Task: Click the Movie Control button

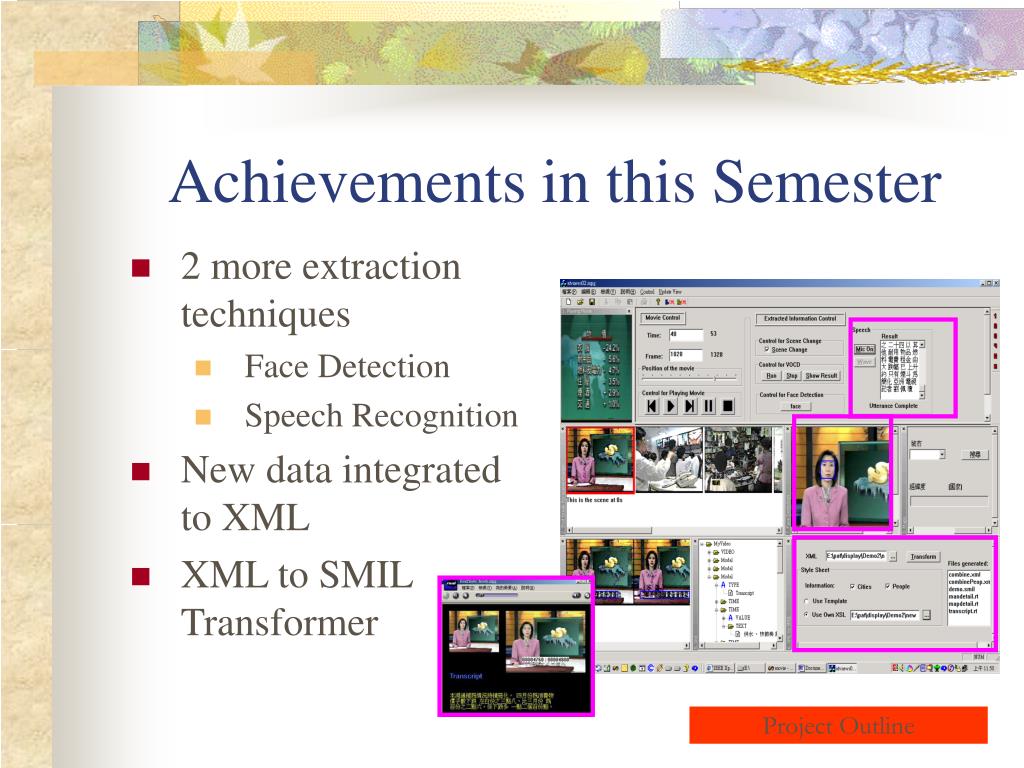Action: click(x=662, y=318)
